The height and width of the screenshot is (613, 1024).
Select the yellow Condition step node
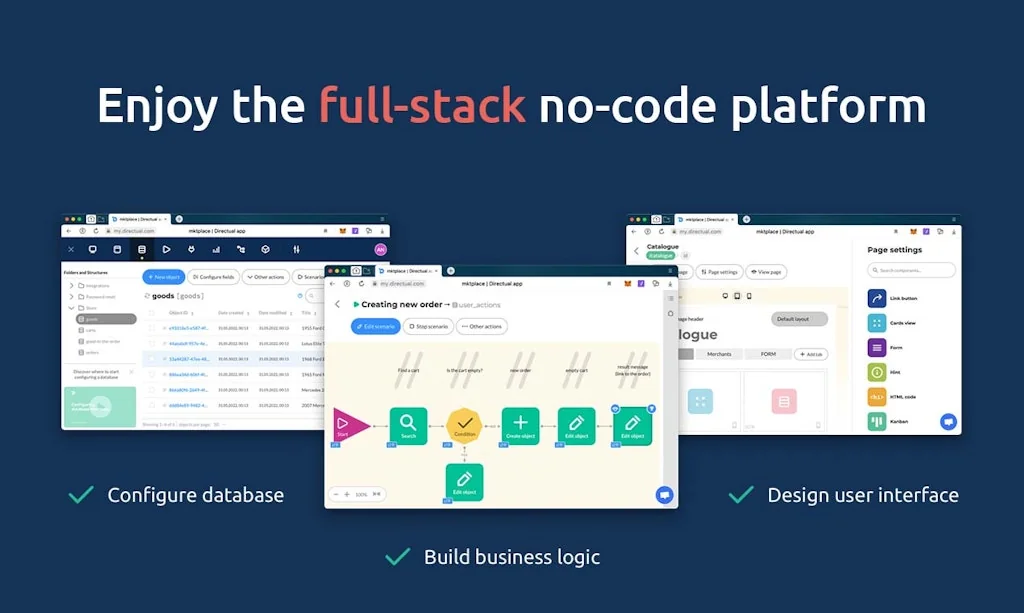click(x=464, y=425)
